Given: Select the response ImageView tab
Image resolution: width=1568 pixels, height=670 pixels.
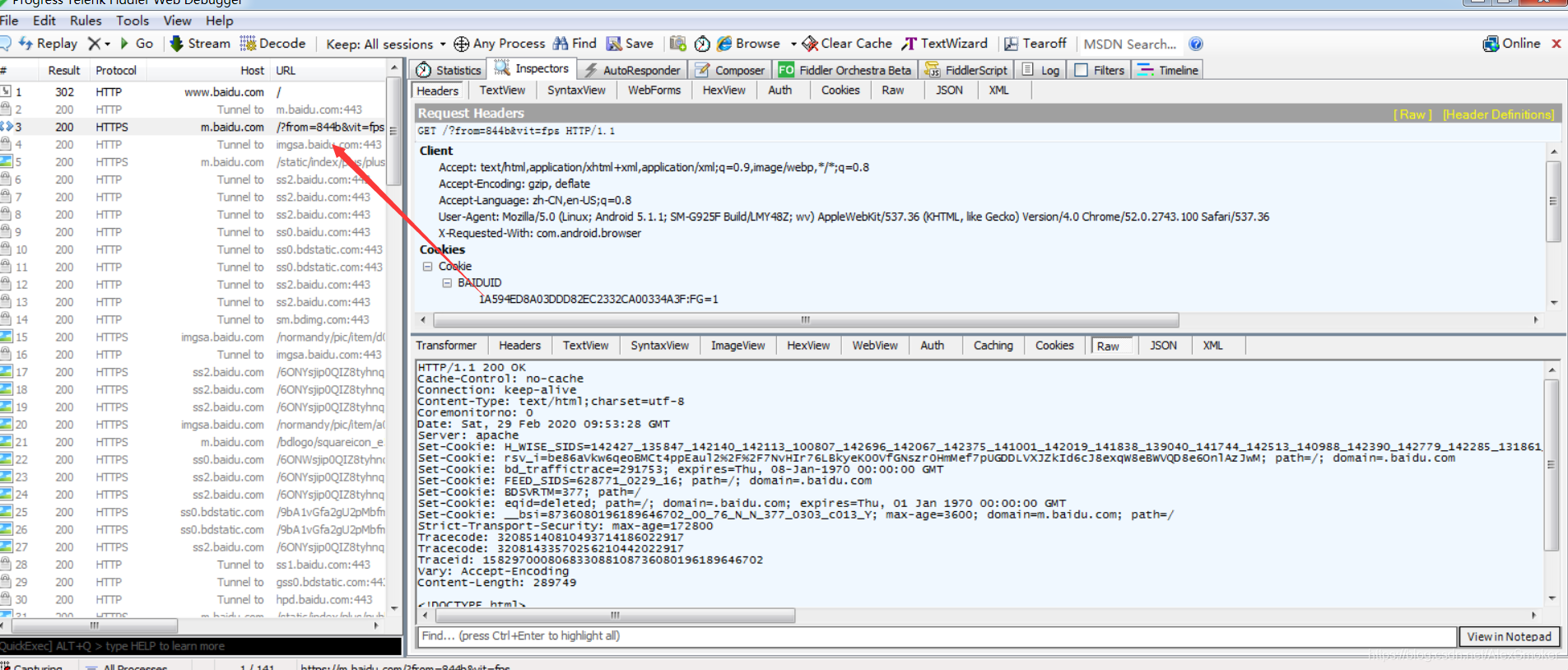Looking at the screenshot, I should pos(737,346).
